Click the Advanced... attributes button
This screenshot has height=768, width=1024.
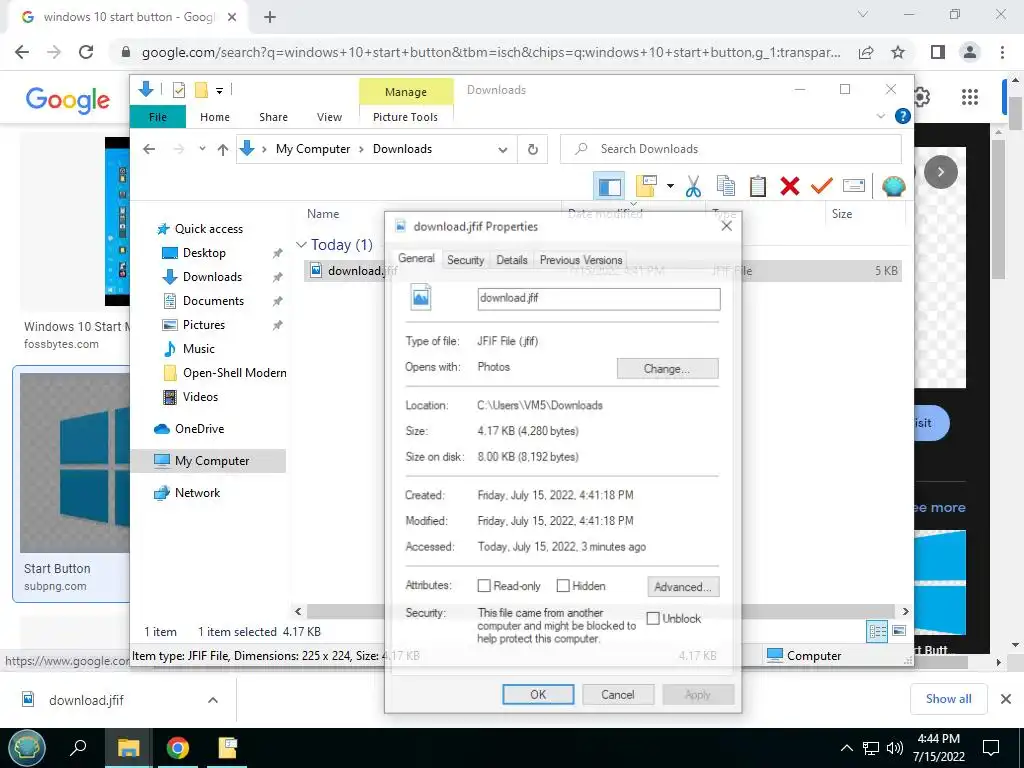[683, 586]
